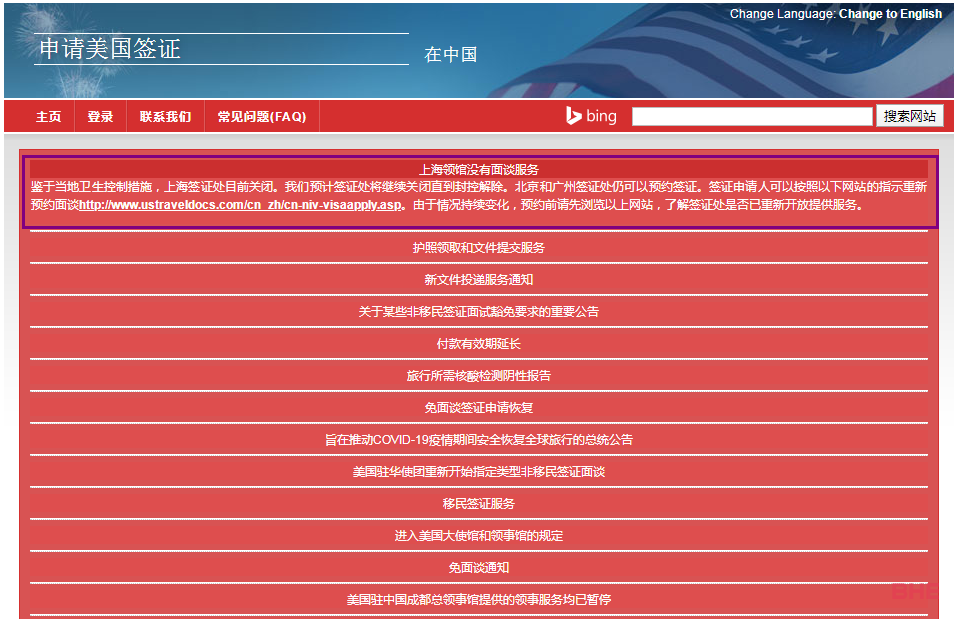Expand 美国驻华使团重新开始指定类型非移民签证面谈

(479, 472)
